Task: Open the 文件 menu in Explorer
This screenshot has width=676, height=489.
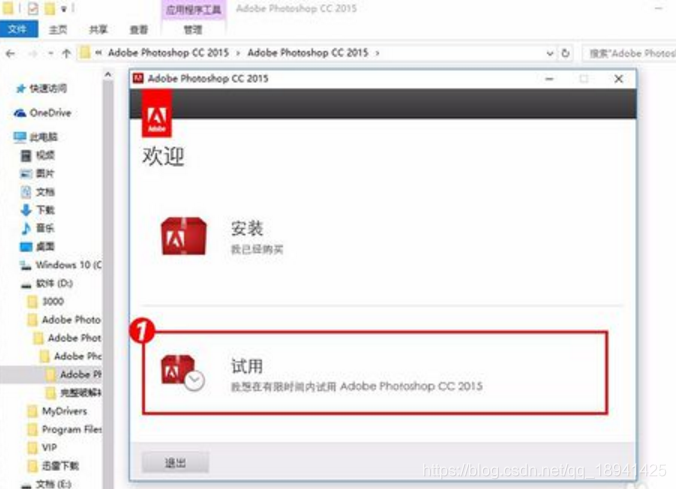Action: [x=17, y=29]
